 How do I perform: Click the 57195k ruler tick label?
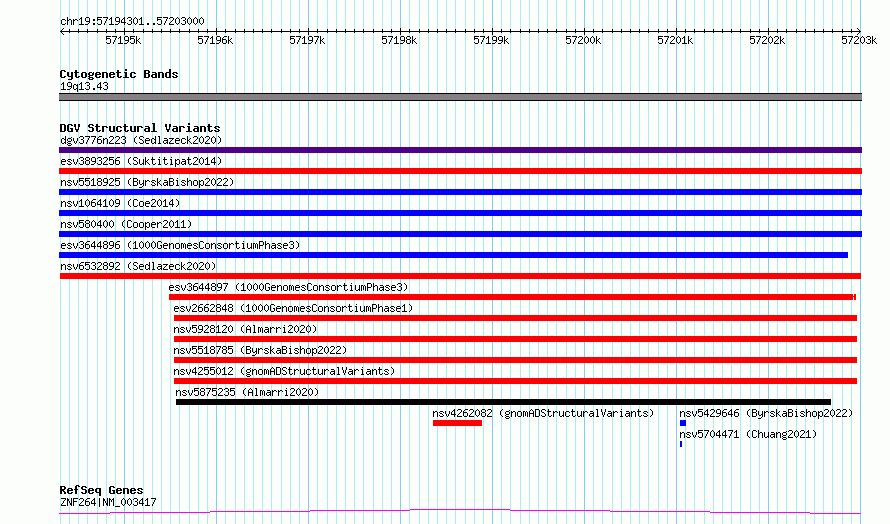pyautogui.click(x=123, y=40)
